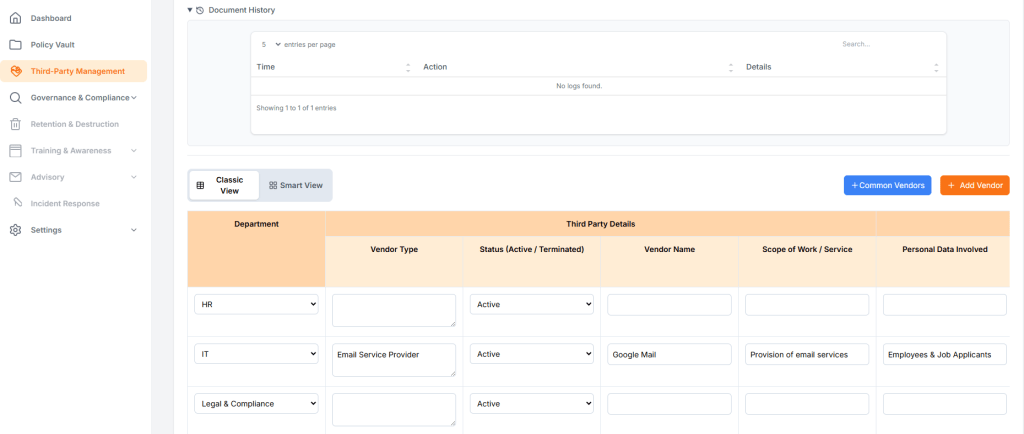Click the Advisory envelope icon

pos(15,177)
